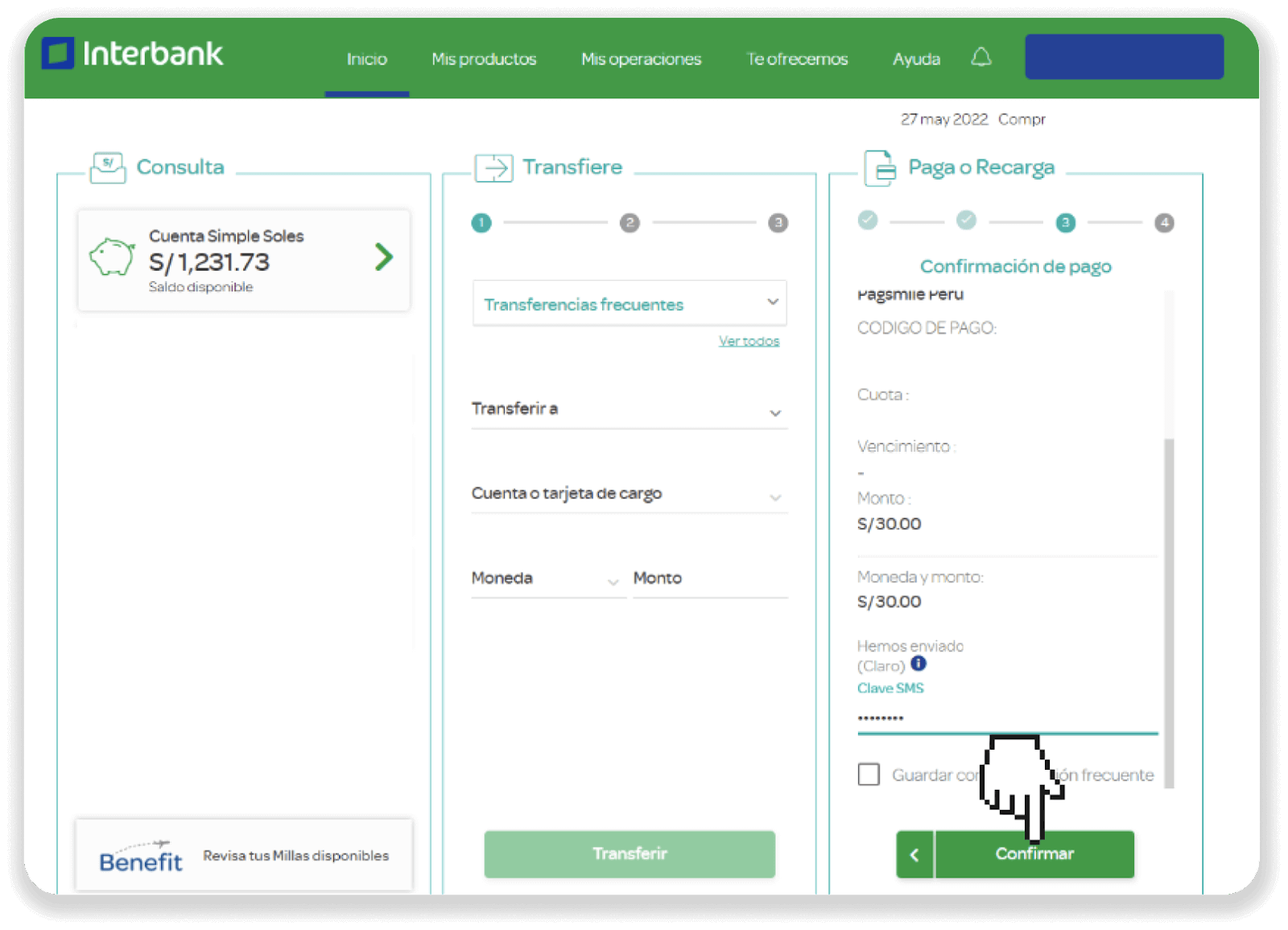
Task: Open Cuenta Simple Soles details arrow
Action: click(384, 258)
